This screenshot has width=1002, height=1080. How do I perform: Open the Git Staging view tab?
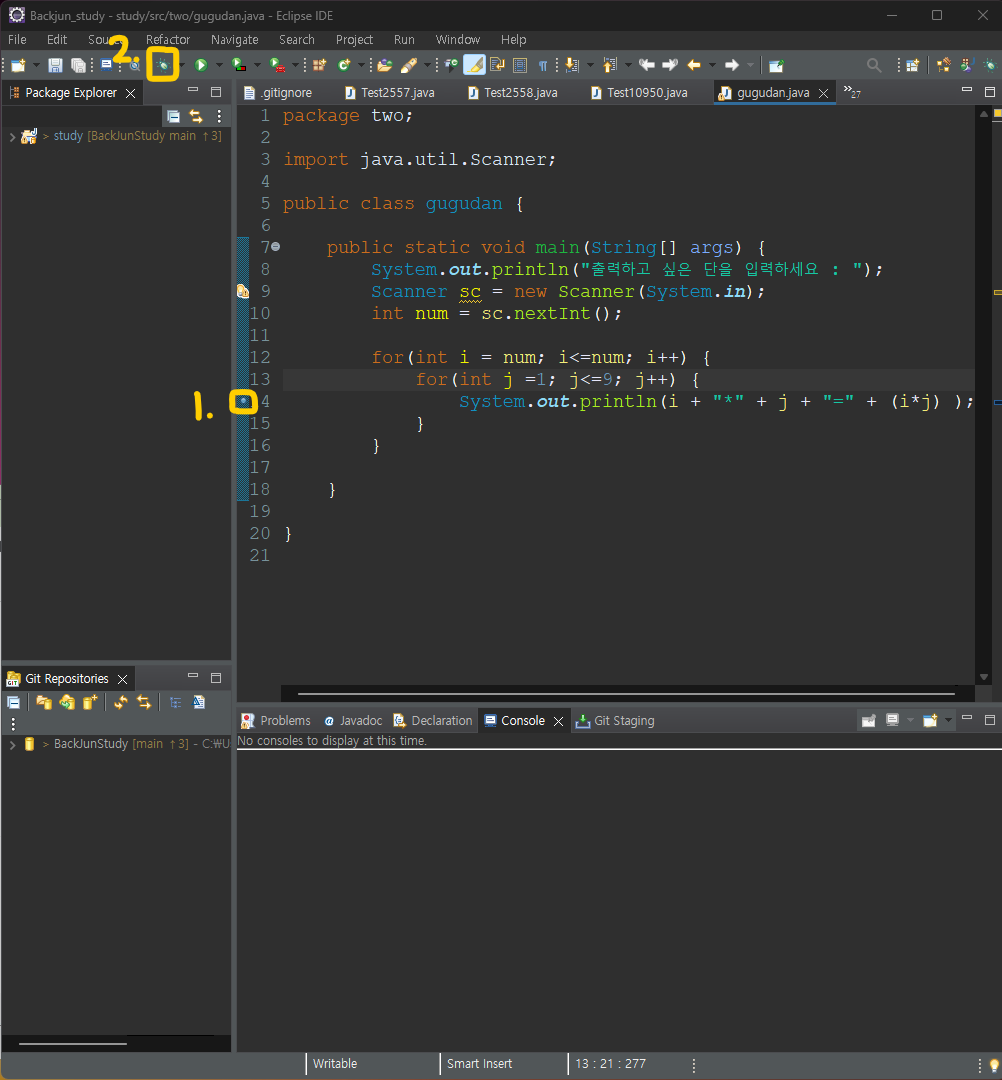coord(614,720)
